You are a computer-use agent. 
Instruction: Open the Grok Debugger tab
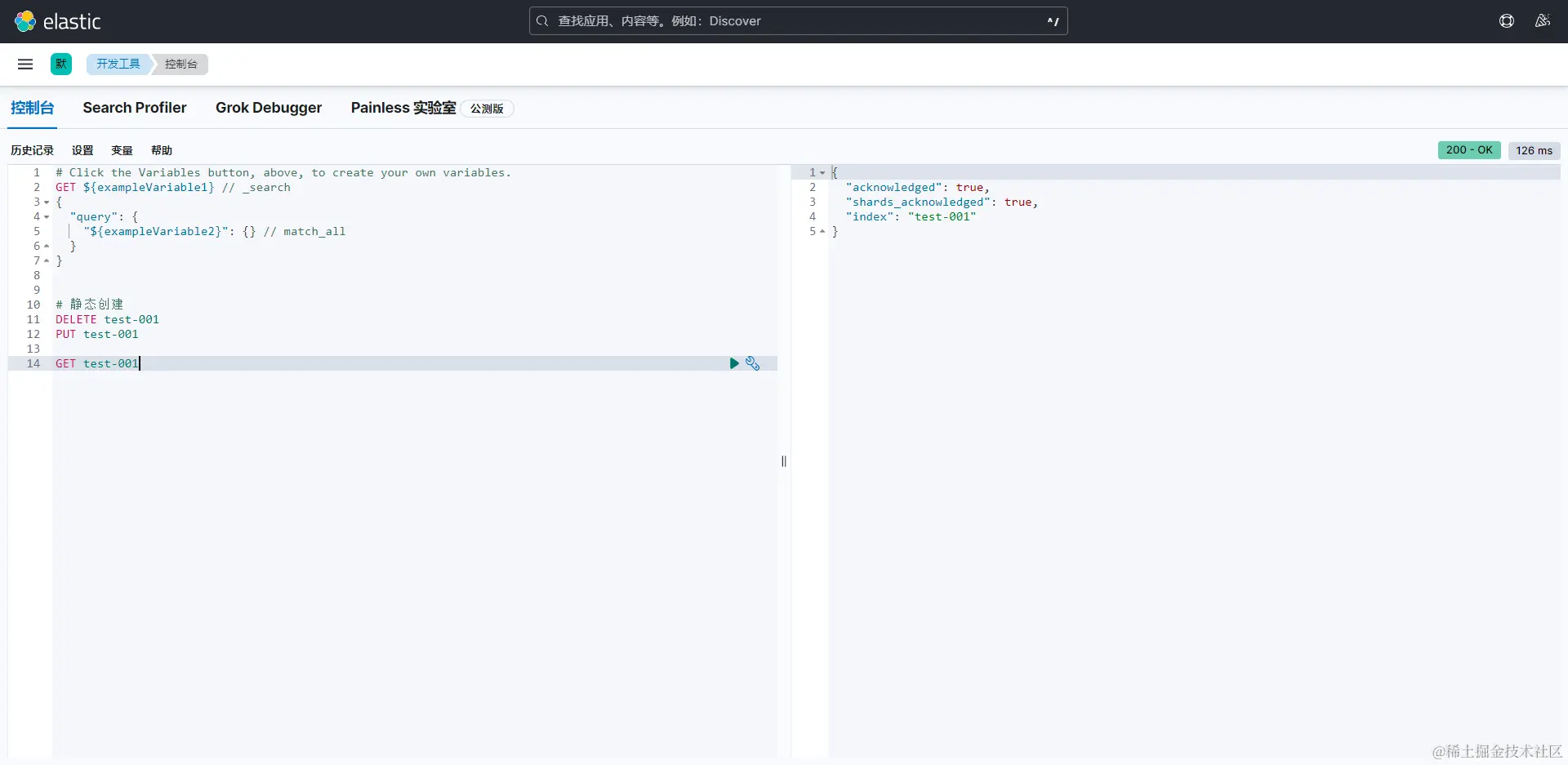[269, 108]
